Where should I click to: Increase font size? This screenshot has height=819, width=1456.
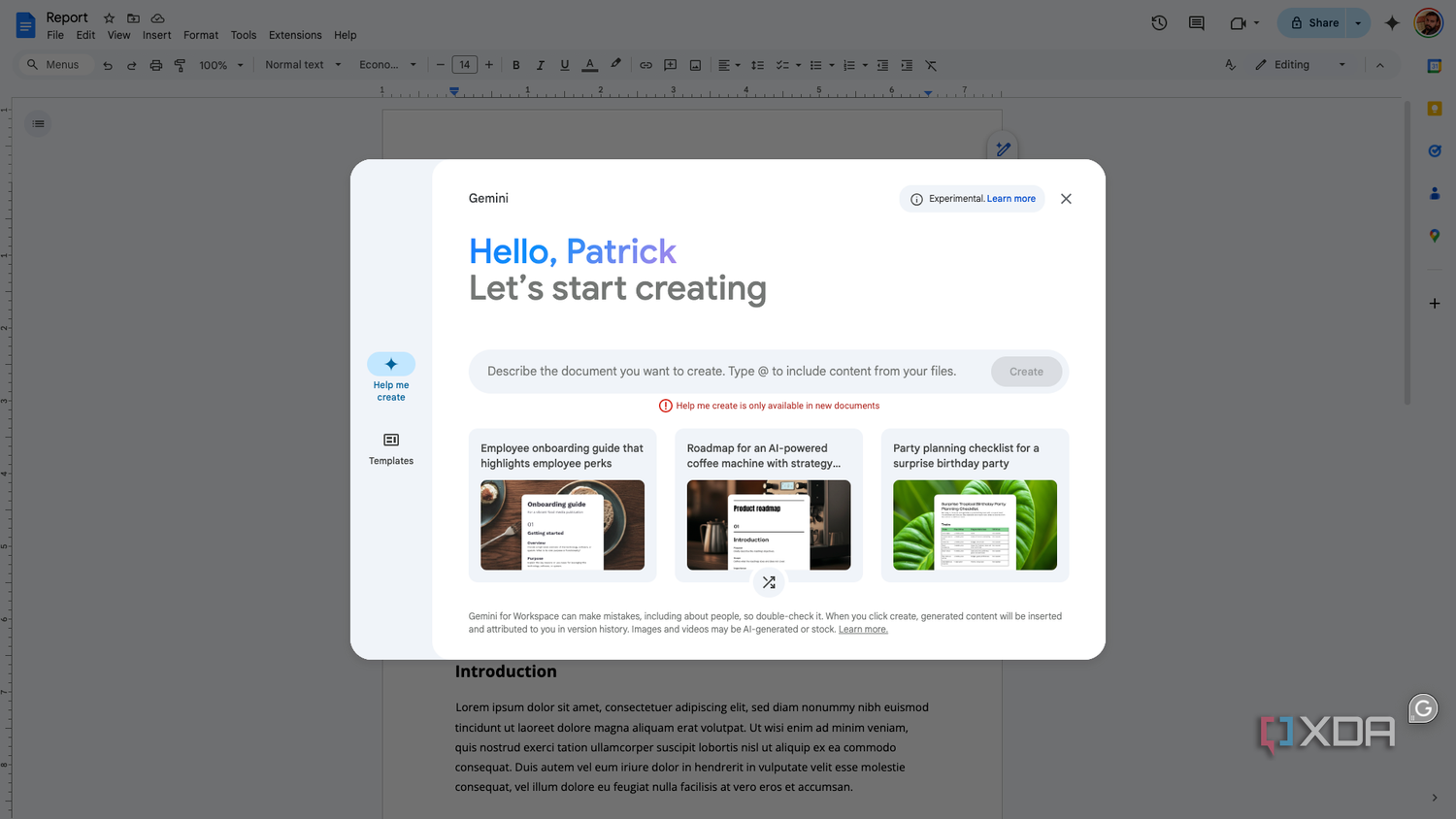pyautogui.click(x=489, y=65)
